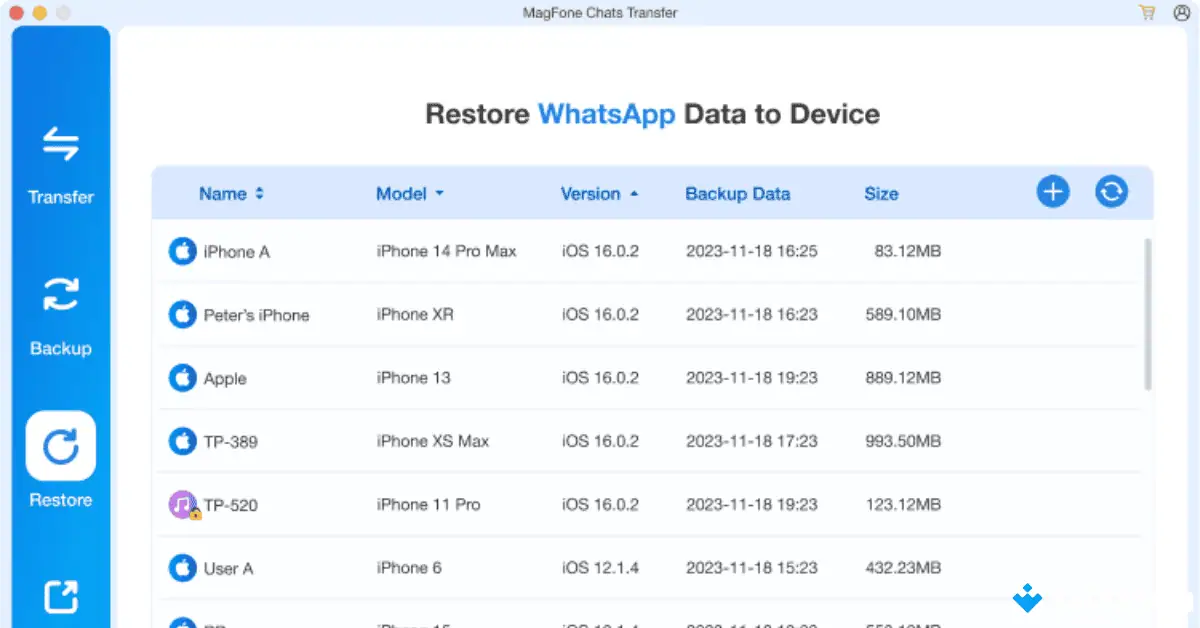Open the account icon in the title bar
Image resolution: width=1200 pixels, height=628 pixels.
[1181, 13]
